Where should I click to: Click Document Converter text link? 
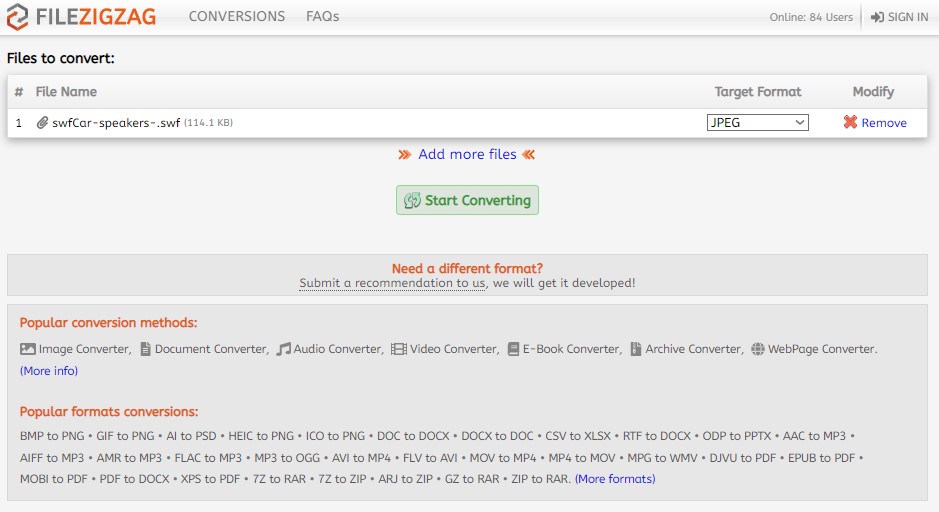[211, 349]
